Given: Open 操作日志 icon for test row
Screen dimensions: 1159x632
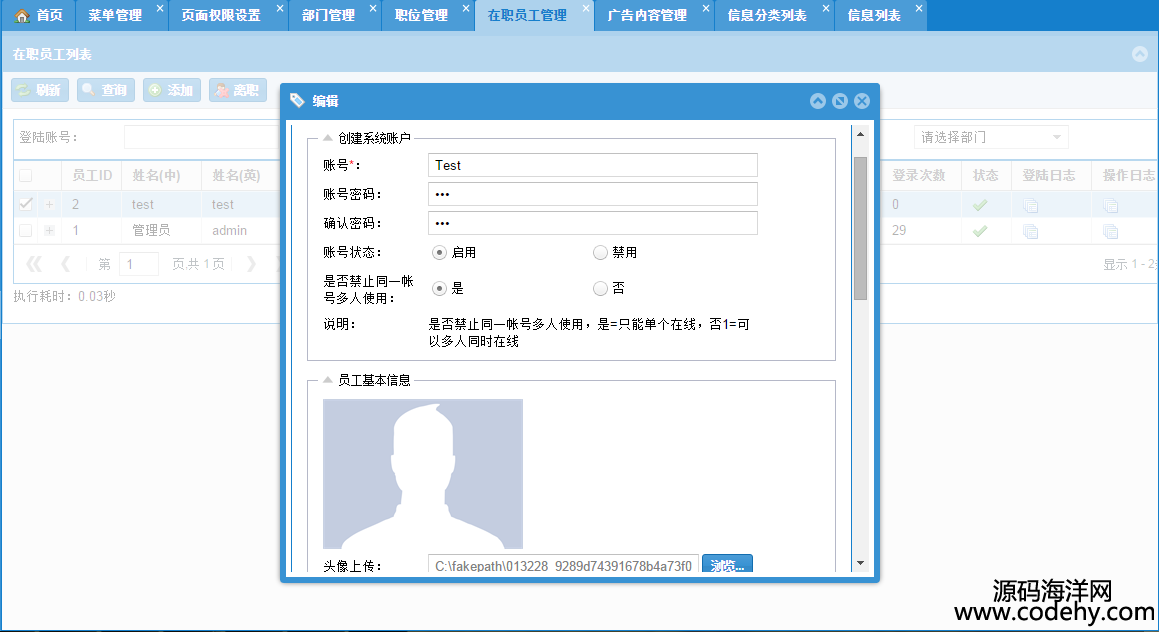Looking at the screenshot, I should click(x=1110, y=205).
